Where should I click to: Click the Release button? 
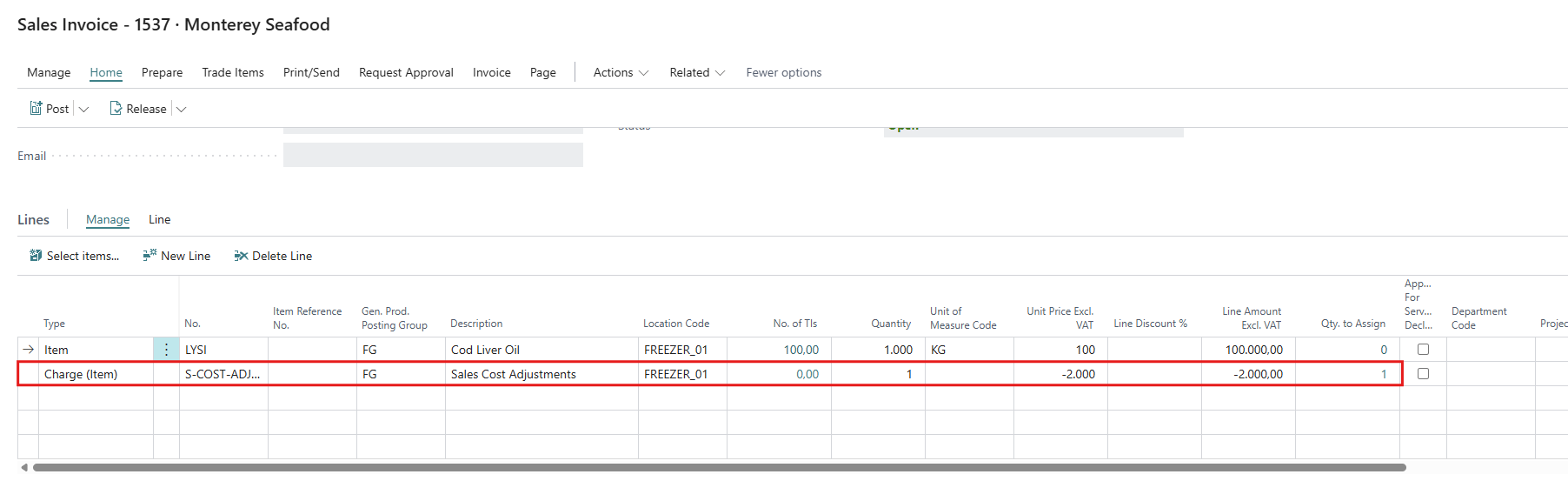click(x=138, y=109)
